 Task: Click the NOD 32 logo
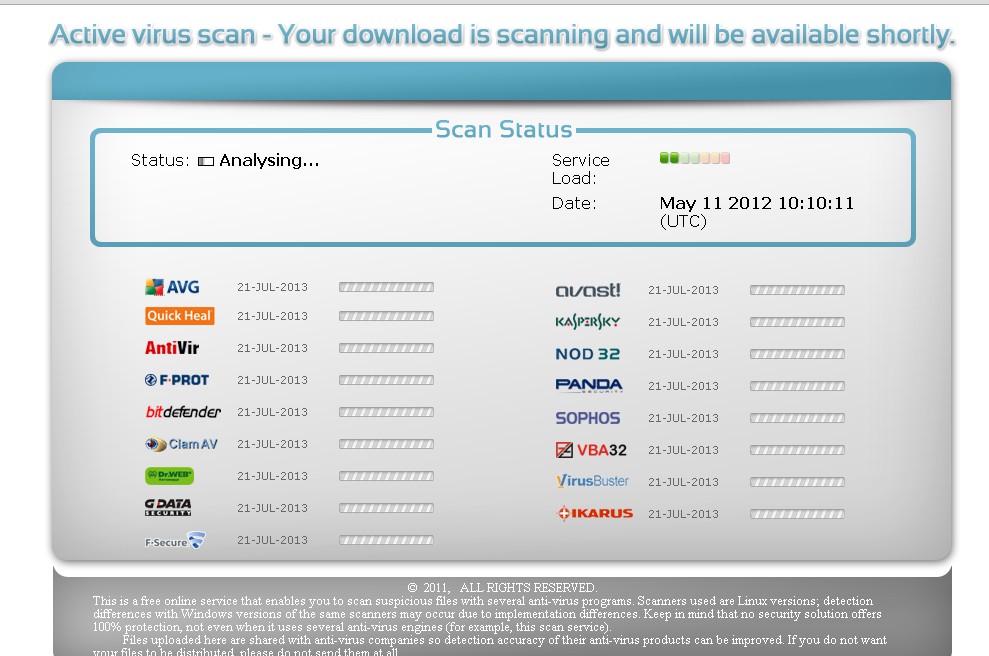point(588,354)
